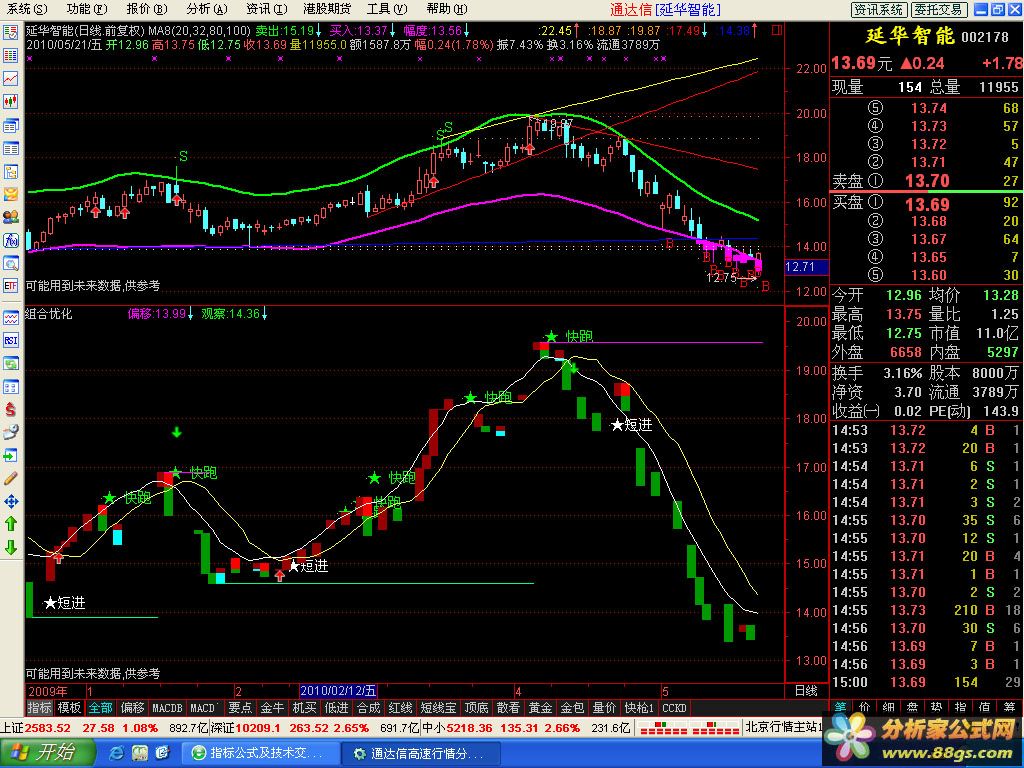Open the orange envelope message icon
The width and height of the screenshot is (1024, 768).
click(10, 194)
